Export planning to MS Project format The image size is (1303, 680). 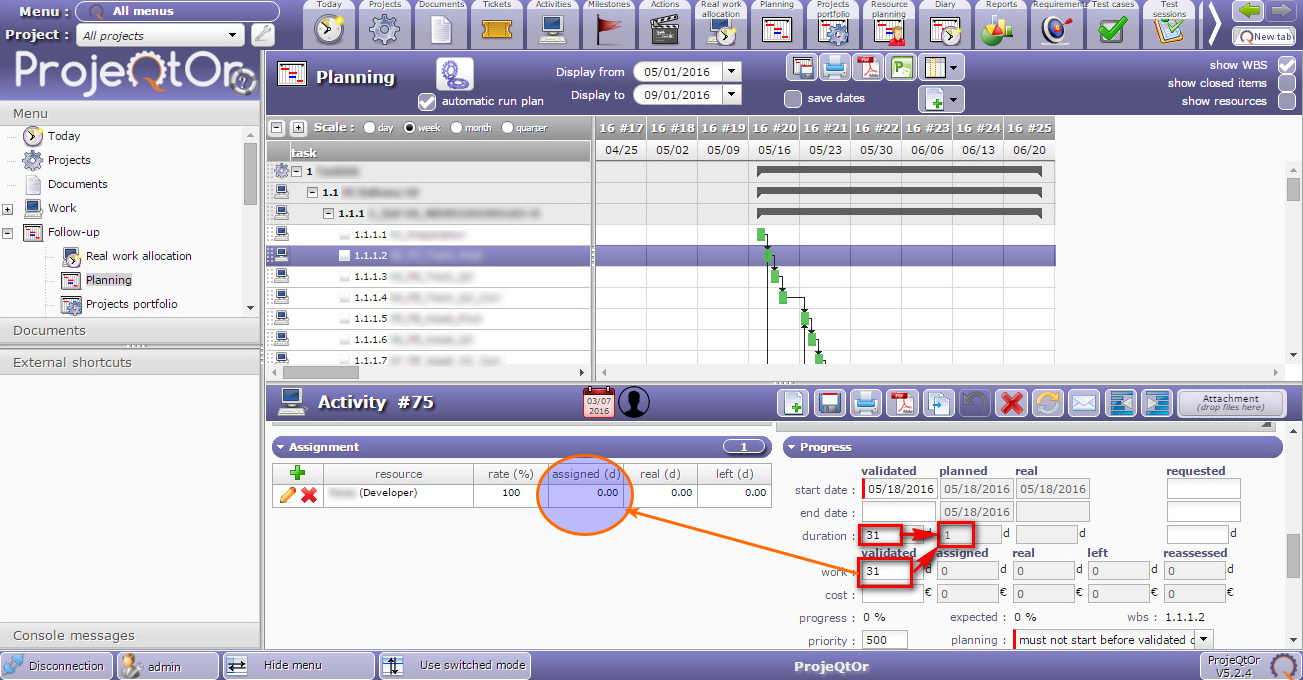coord(902,68)
